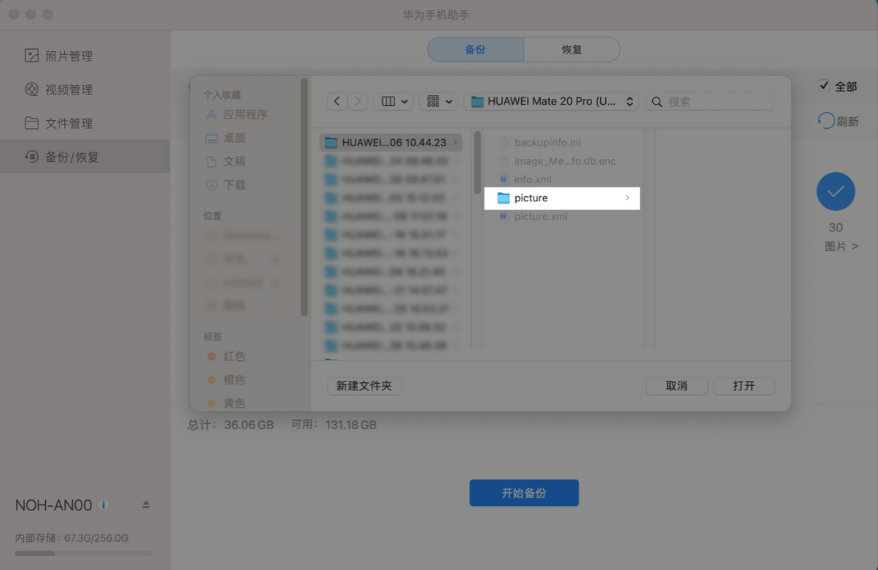The height and width of the screenshot is (570, 878).
Task: Switch to the 备份 tab
Action: coord(475,50)
